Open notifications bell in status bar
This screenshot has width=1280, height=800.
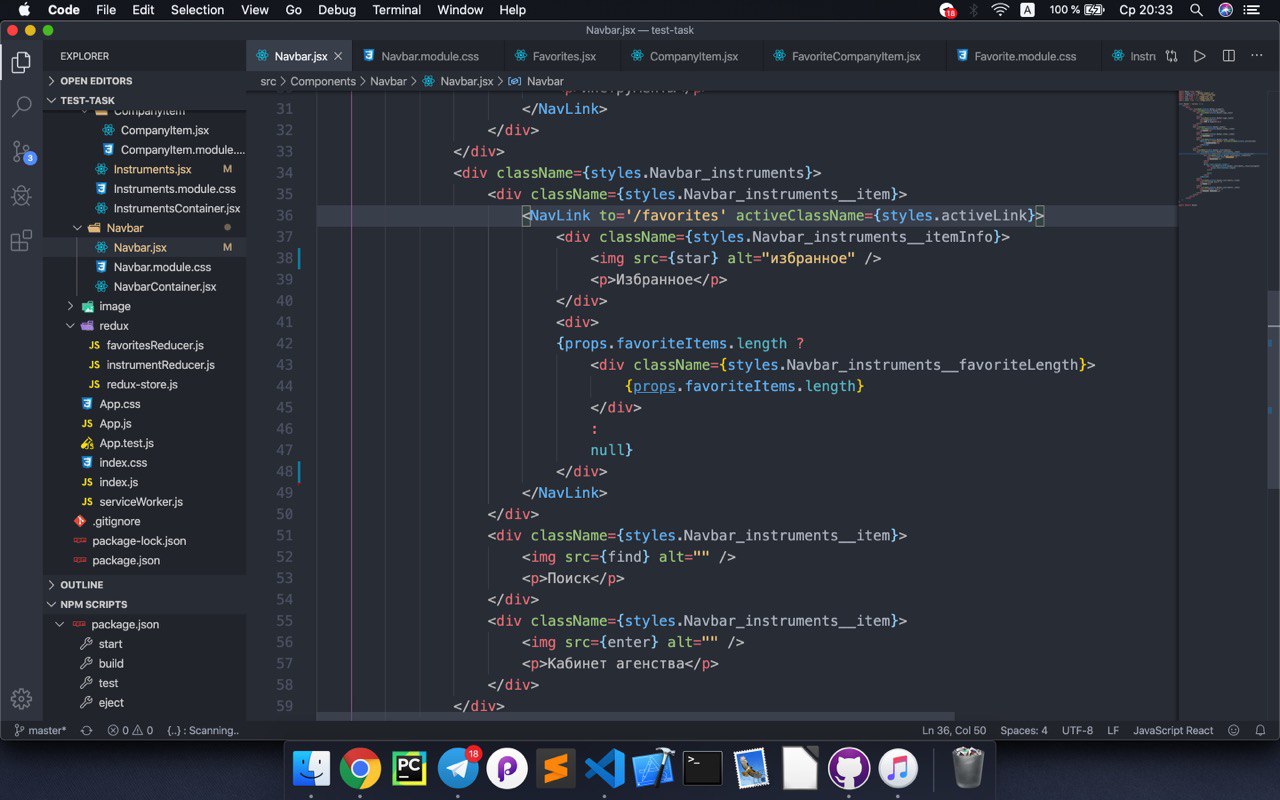[1261, 731]
